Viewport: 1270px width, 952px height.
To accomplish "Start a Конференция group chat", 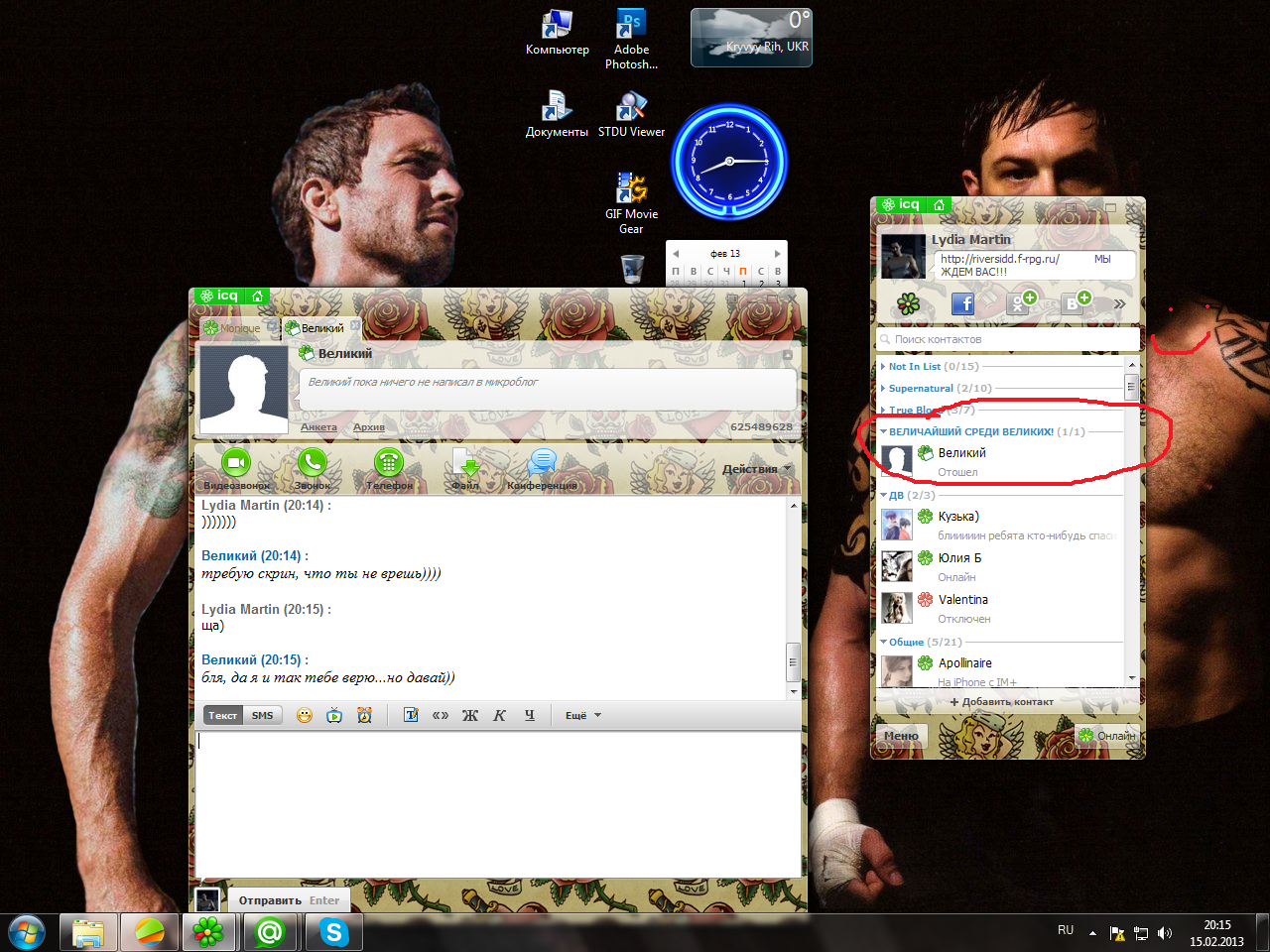I will point(542,462).
